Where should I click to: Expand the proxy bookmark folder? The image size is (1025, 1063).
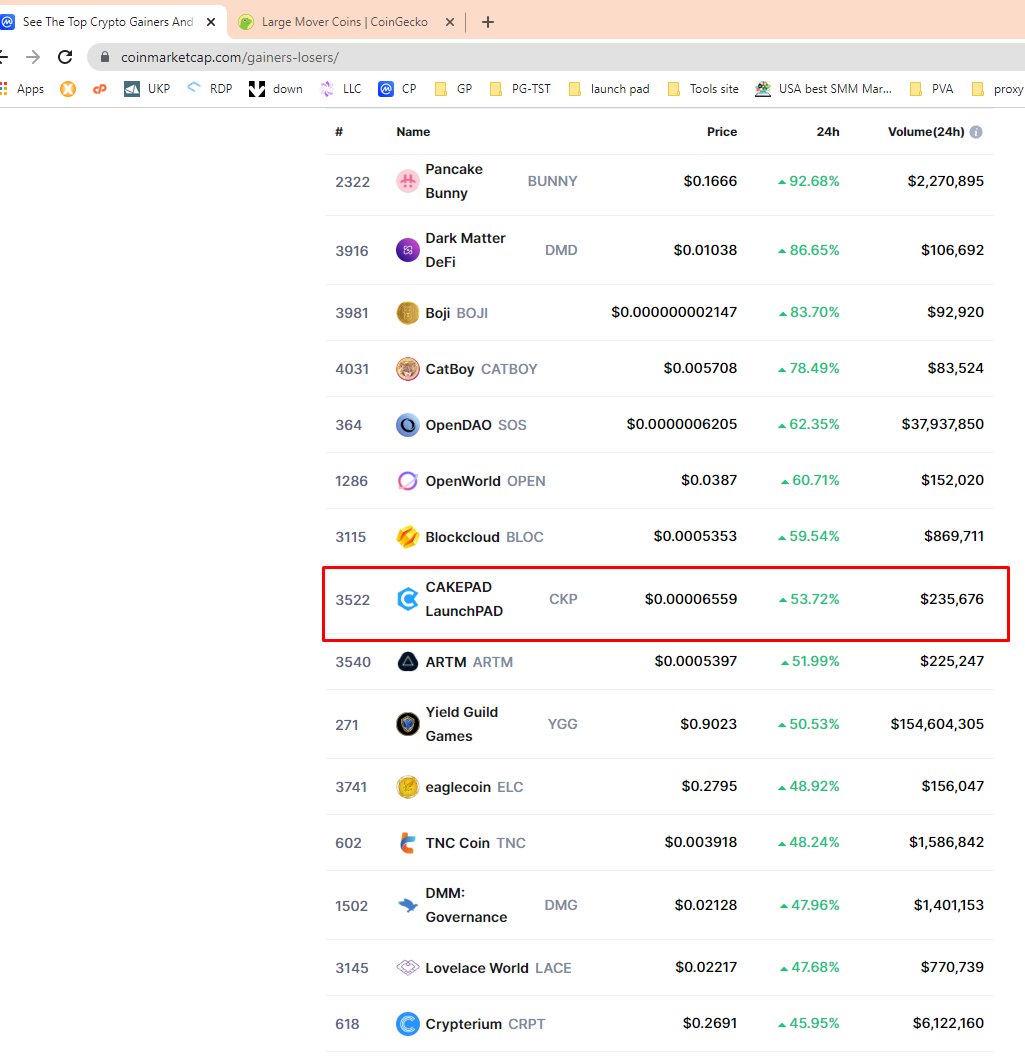tap(997, 89)
